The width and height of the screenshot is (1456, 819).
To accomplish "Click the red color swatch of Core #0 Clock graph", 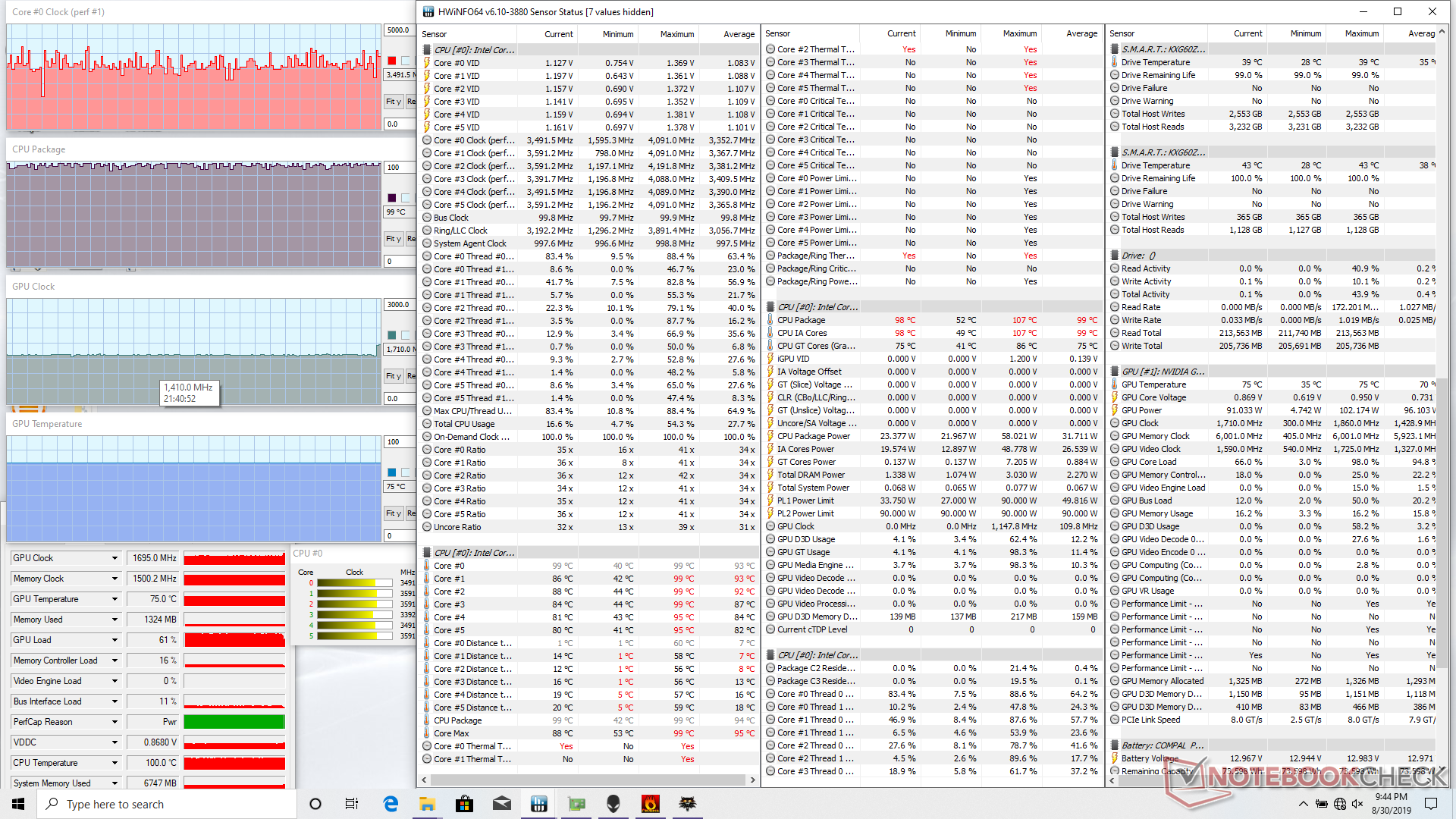I will [391, 61].
